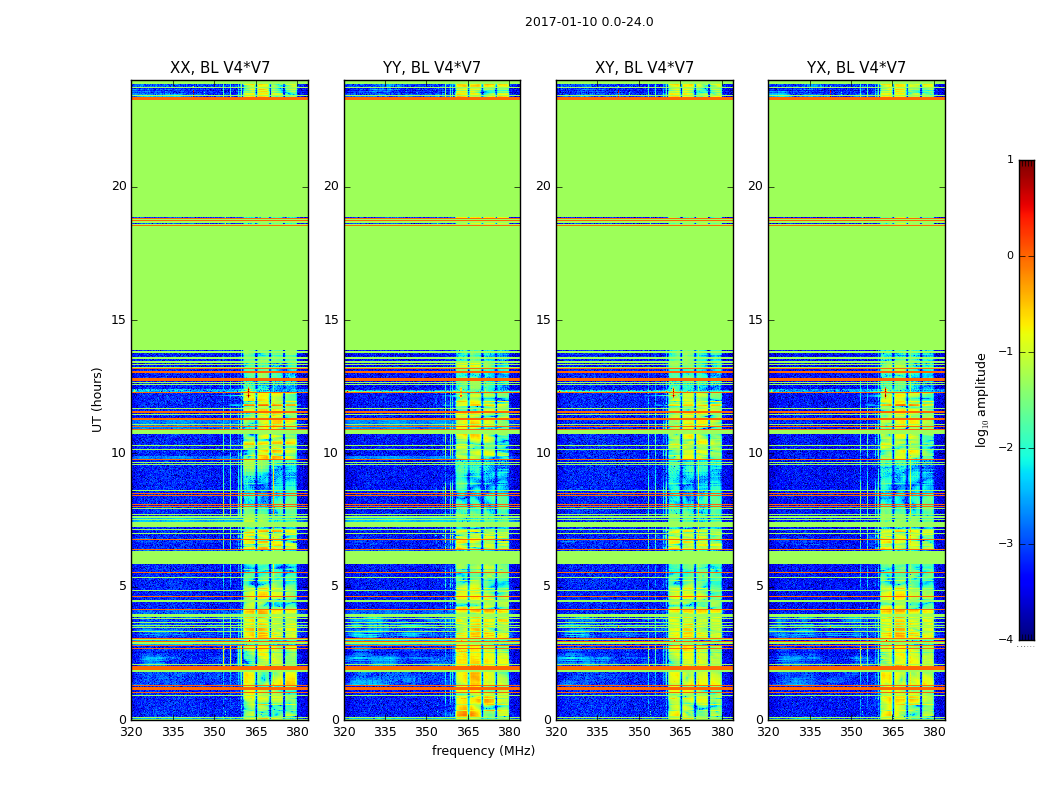Click the UT (hours) y-axis label

pyautogui.click(x=98, y=399)
